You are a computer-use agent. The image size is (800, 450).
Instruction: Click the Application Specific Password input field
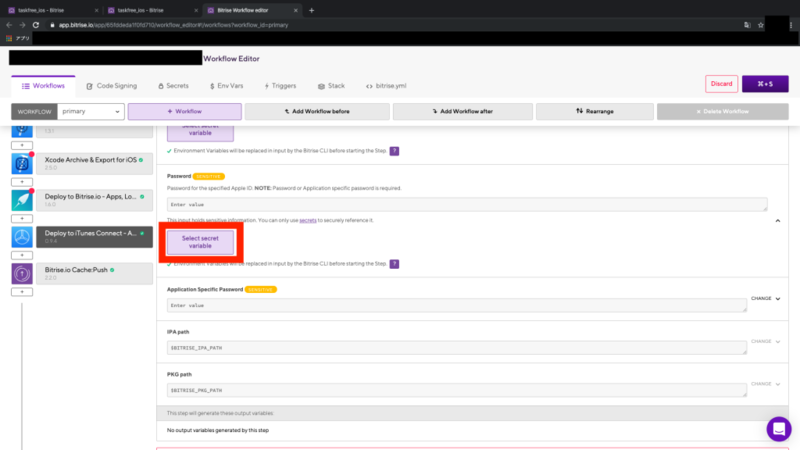click(457, 306)
